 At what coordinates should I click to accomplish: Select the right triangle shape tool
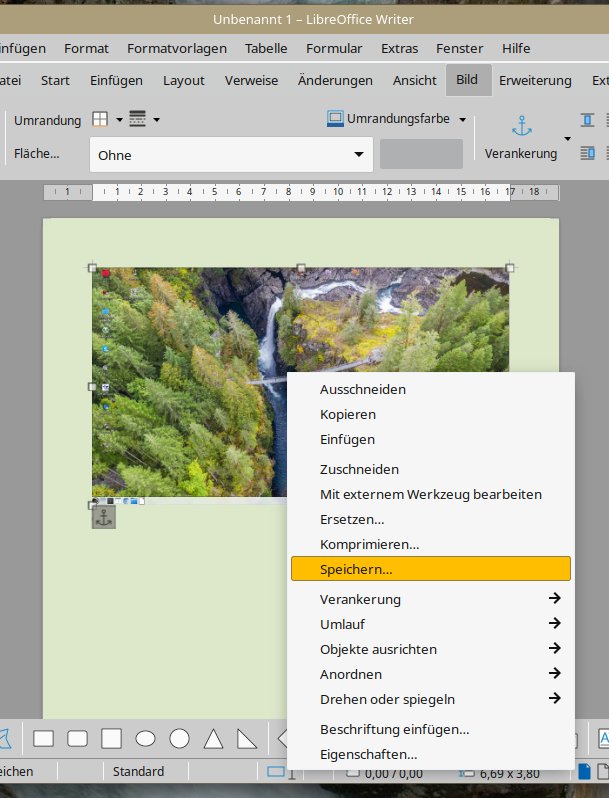[x=247, y=738]
